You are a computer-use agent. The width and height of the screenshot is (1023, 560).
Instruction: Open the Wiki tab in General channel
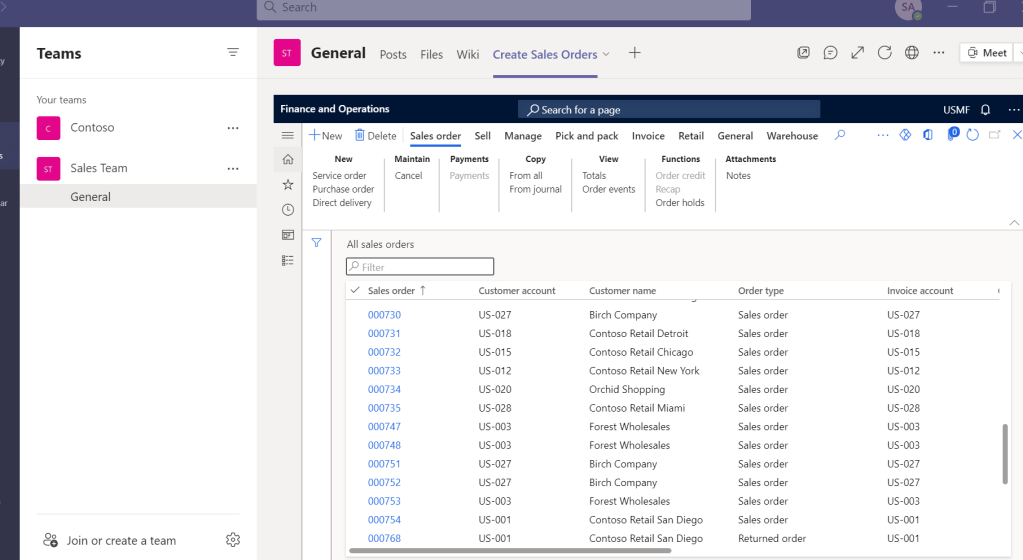click(x=468, y=55)
